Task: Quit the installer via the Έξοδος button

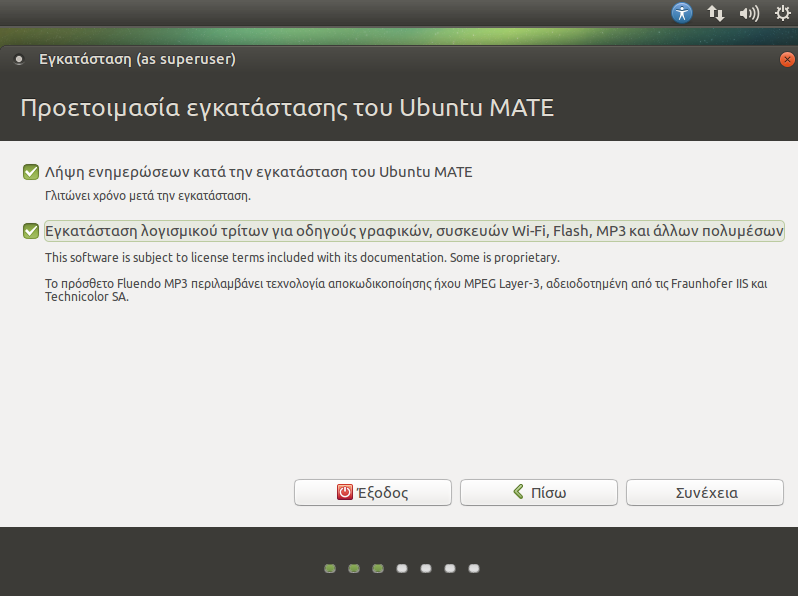Action: tap(373, 492)
